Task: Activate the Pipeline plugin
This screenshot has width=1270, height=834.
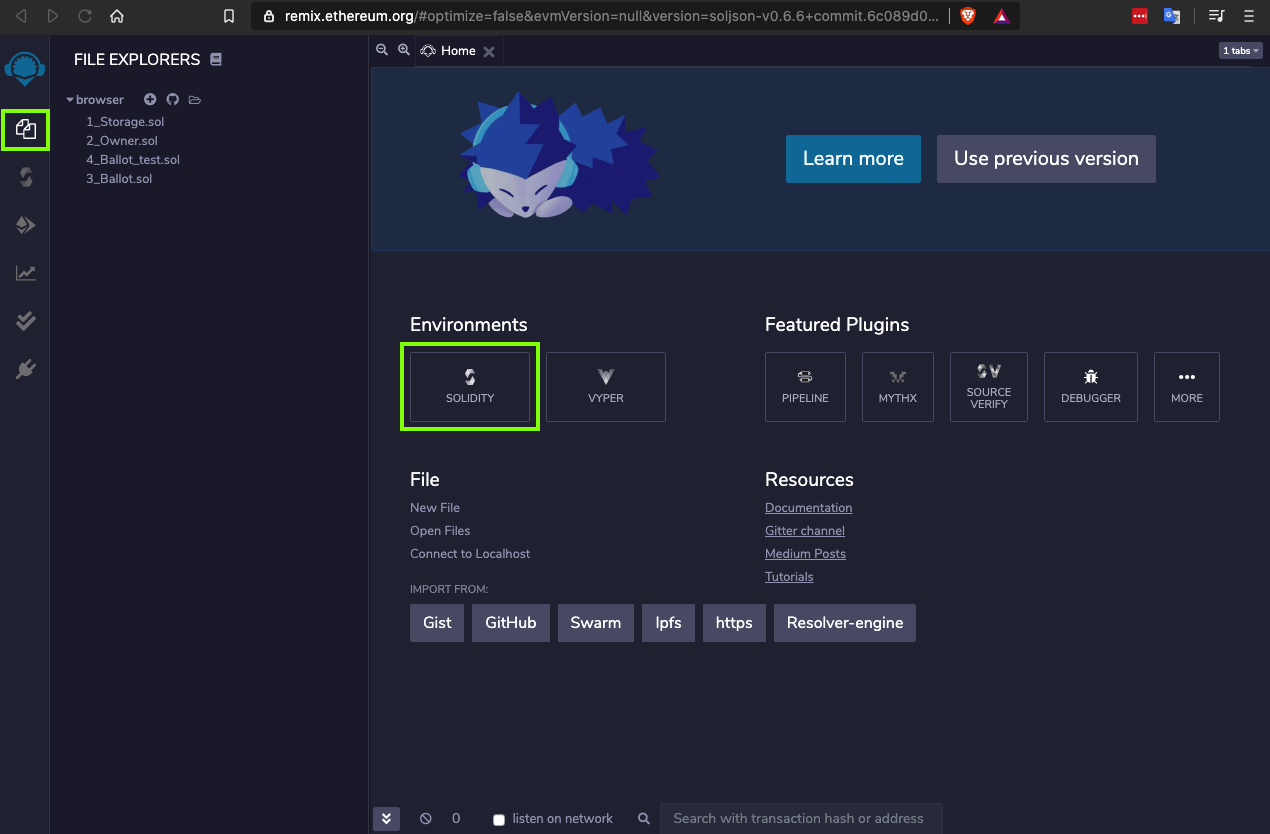Action: [x=805, y=387]
